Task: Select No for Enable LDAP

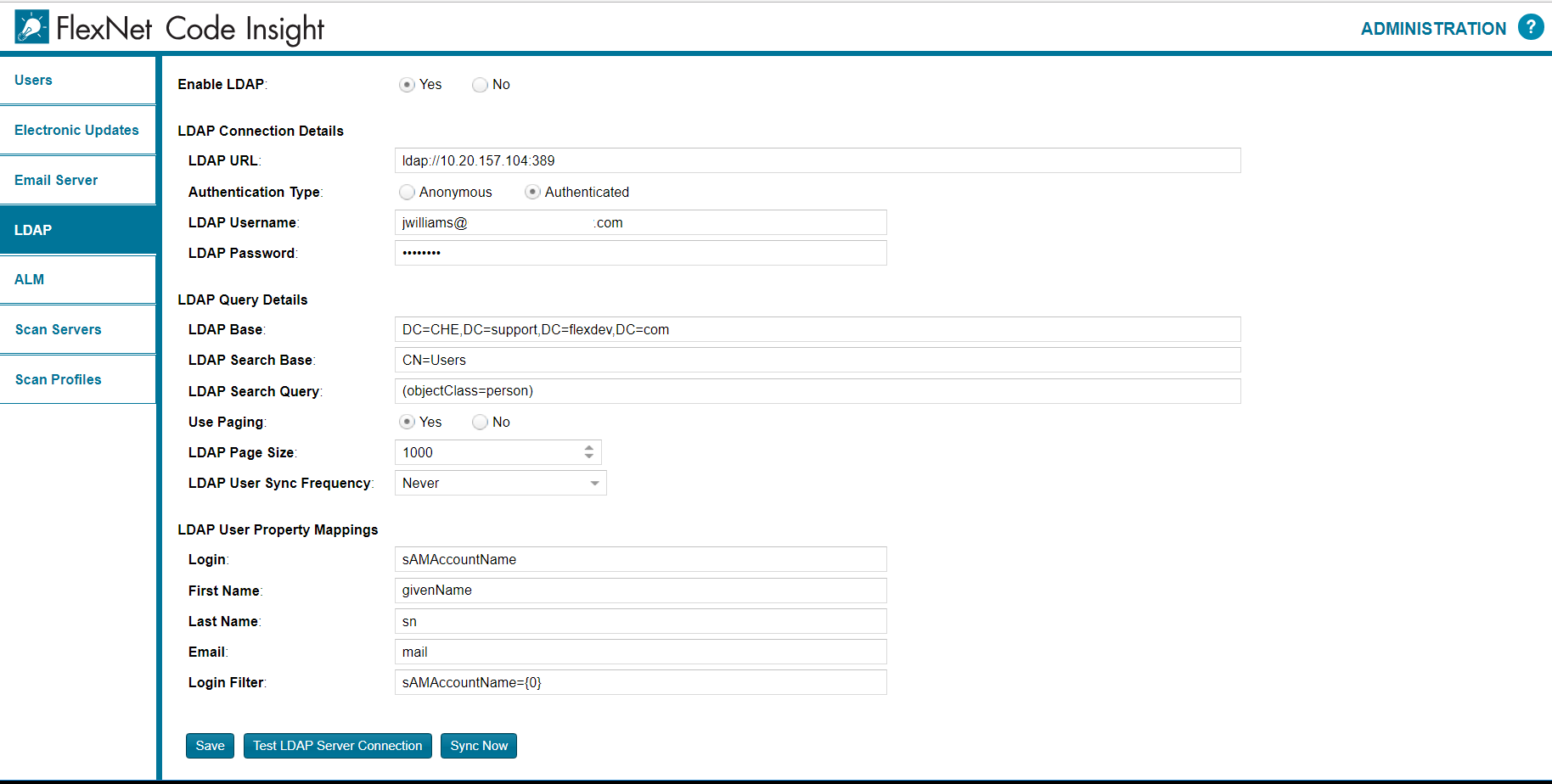Action: pos(480,85)
